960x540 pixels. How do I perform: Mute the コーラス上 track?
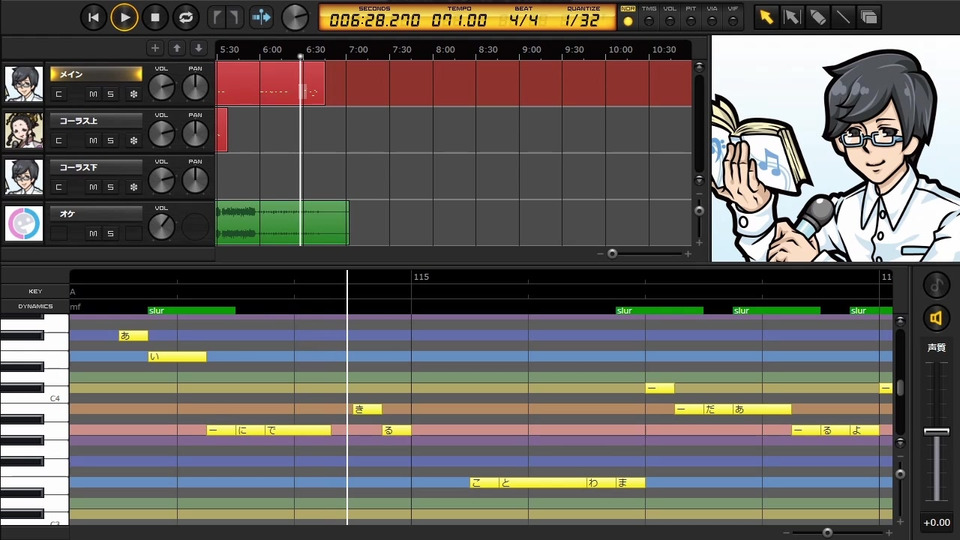(x=93, y=141)
